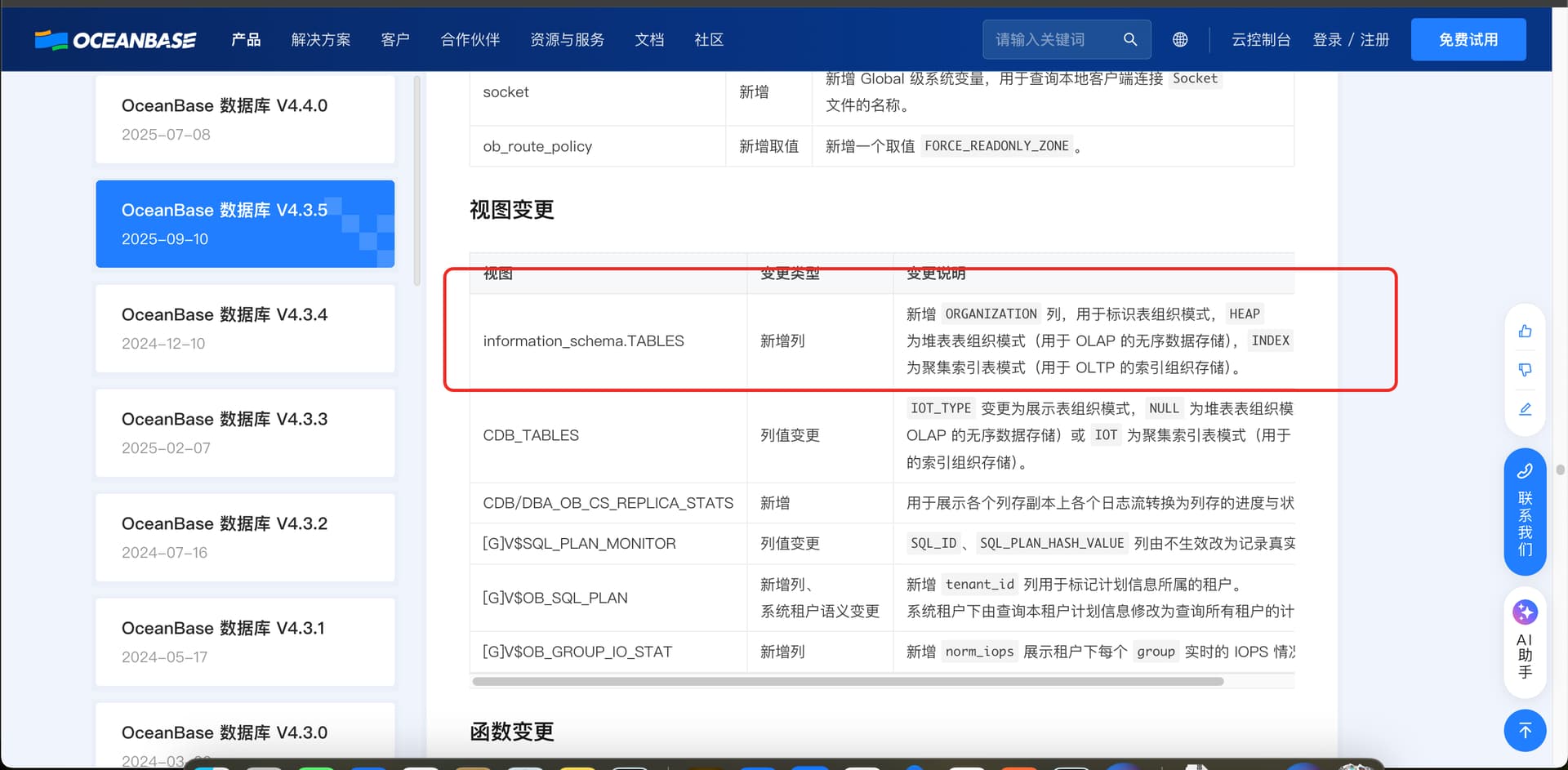The image size is (1568, 770).
Task: Open the 联系我们 contact widget
Action: [1525, 512]
